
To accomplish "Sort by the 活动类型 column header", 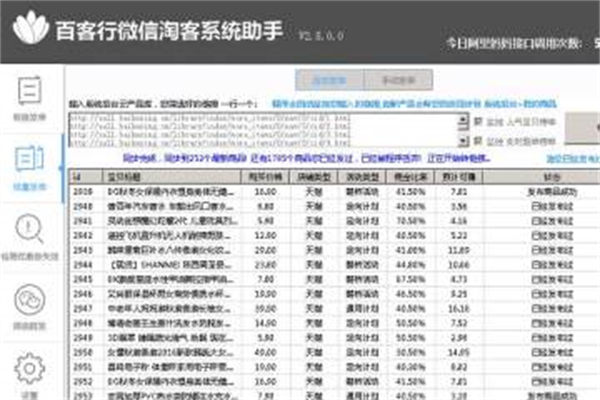I will point(362,177).
